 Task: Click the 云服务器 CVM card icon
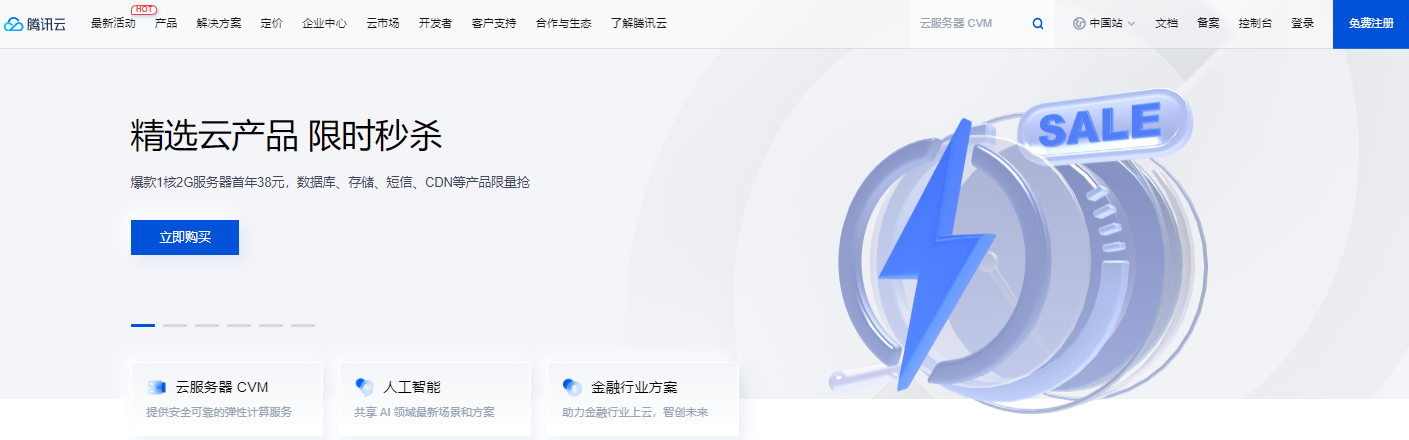coord(156,387)
